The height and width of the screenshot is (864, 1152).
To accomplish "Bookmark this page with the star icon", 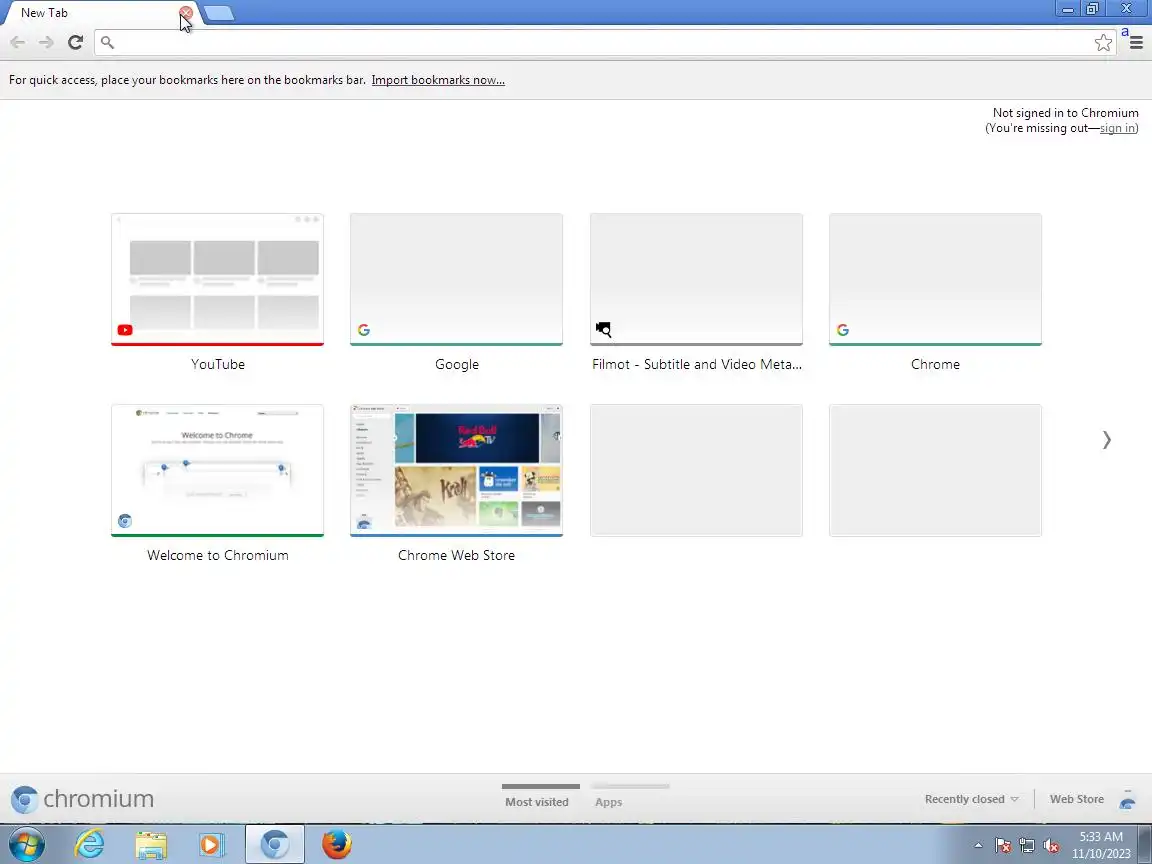I will (1103, 43).
